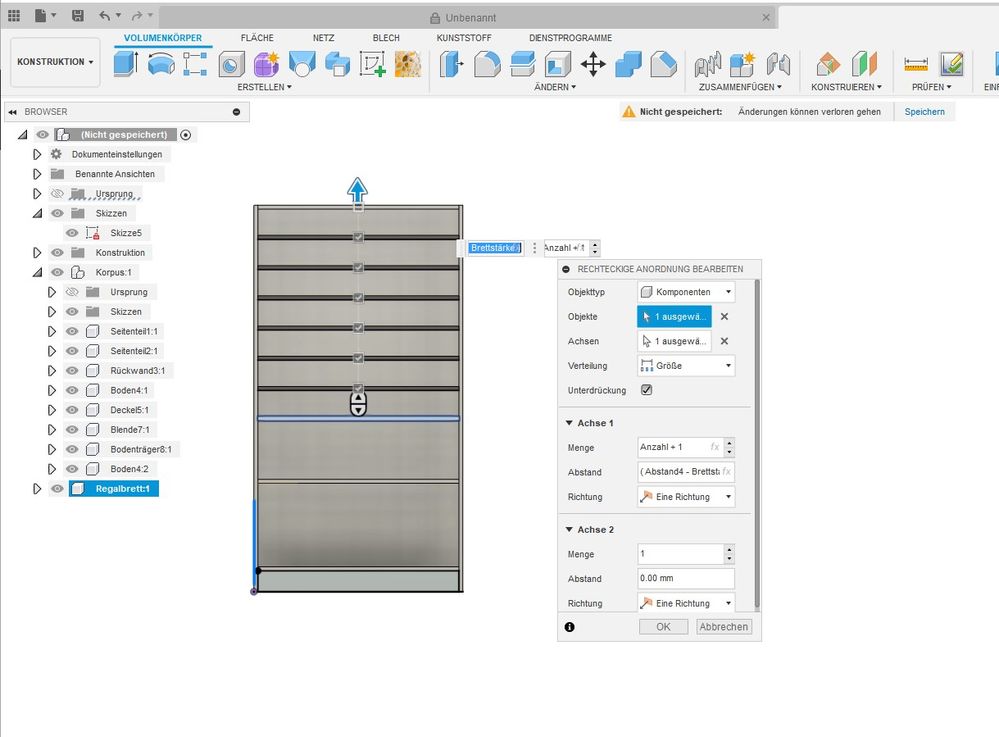Hide Seitenteil1:1 component
Screen dimensions: 999x737
tap(72, 331)
